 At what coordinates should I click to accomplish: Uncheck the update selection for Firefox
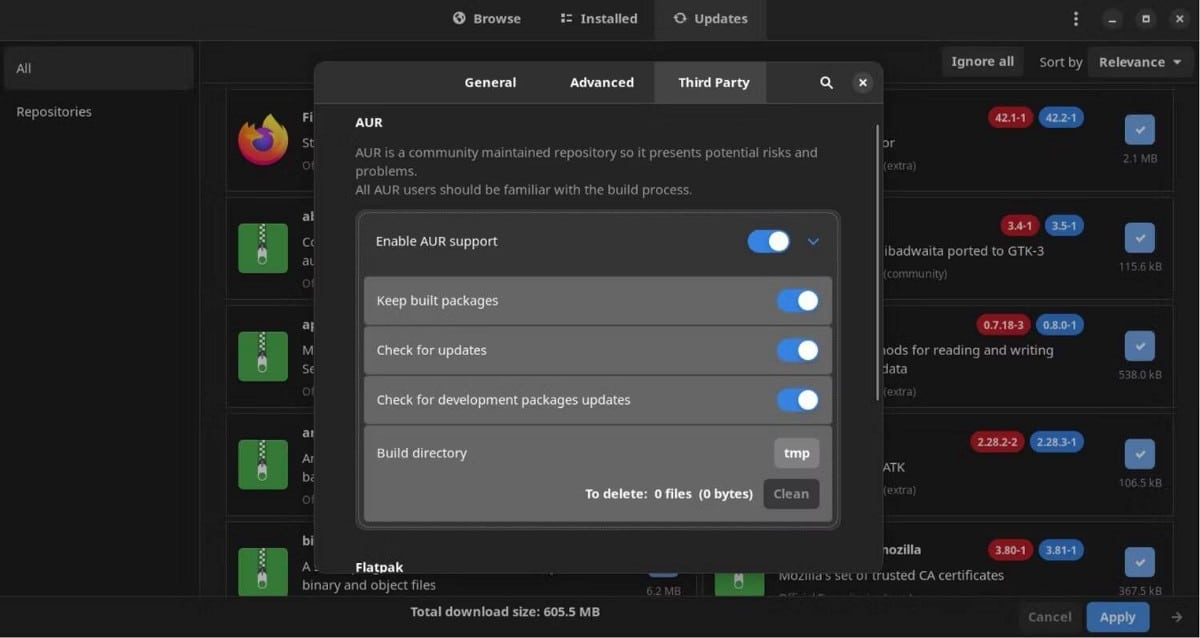[x=1139, y=129]
